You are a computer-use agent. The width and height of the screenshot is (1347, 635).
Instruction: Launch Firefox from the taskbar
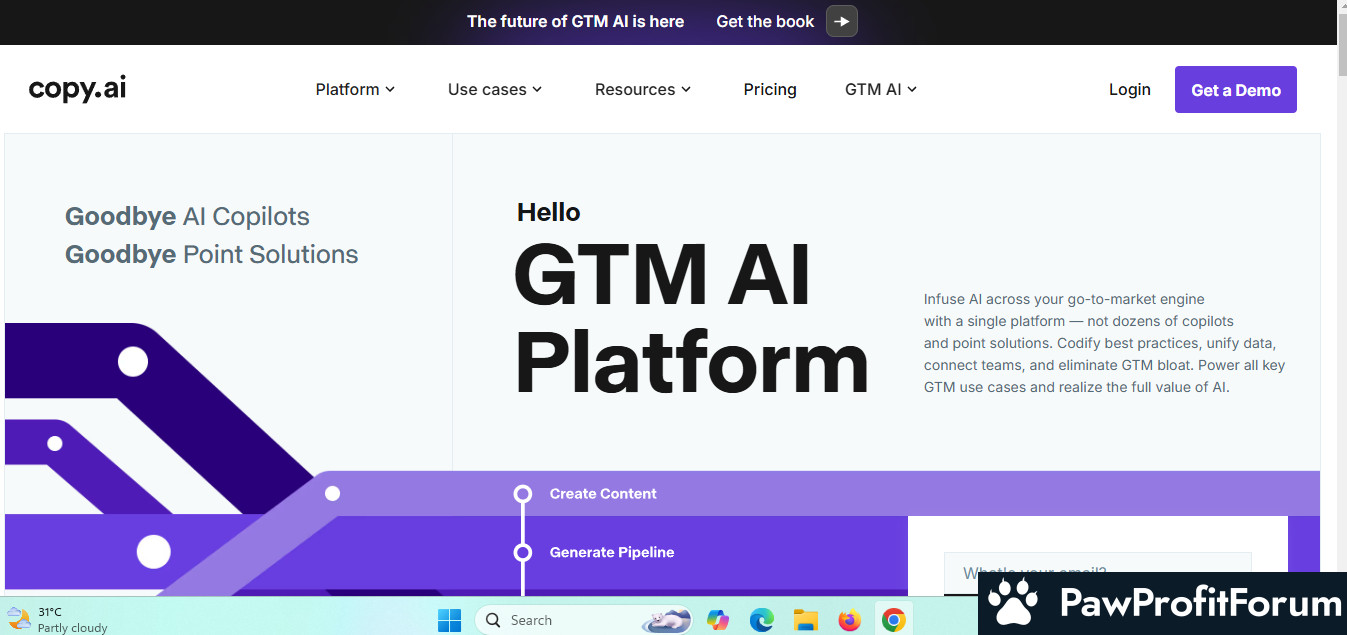pyautogui.click(x=850, y=620)
